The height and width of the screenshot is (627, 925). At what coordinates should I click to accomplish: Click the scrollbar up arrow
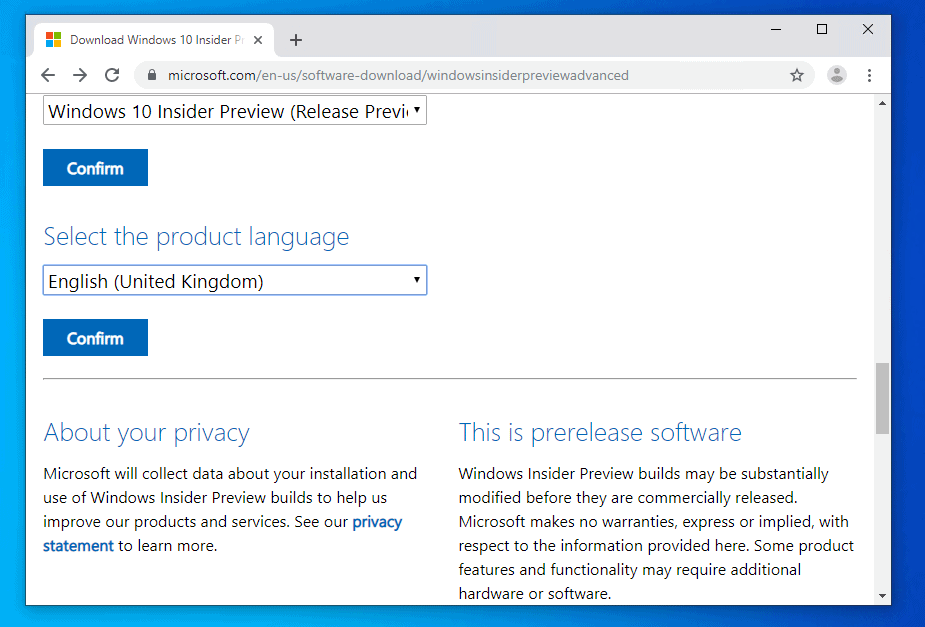tap(882, 103)
